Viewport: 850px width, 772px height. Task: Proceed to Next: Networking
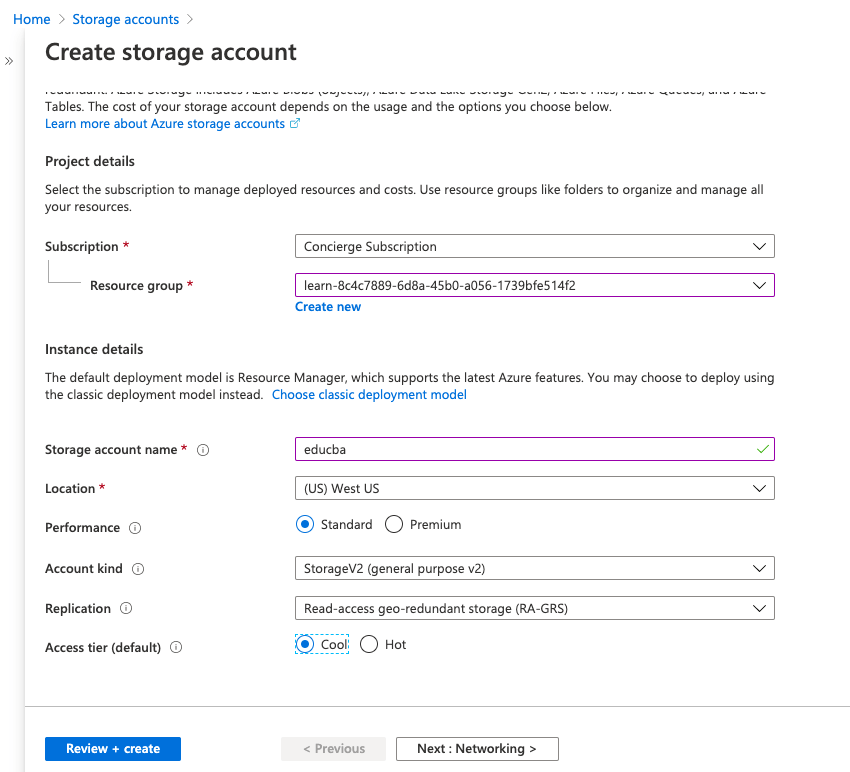click(x=477, y=749)
